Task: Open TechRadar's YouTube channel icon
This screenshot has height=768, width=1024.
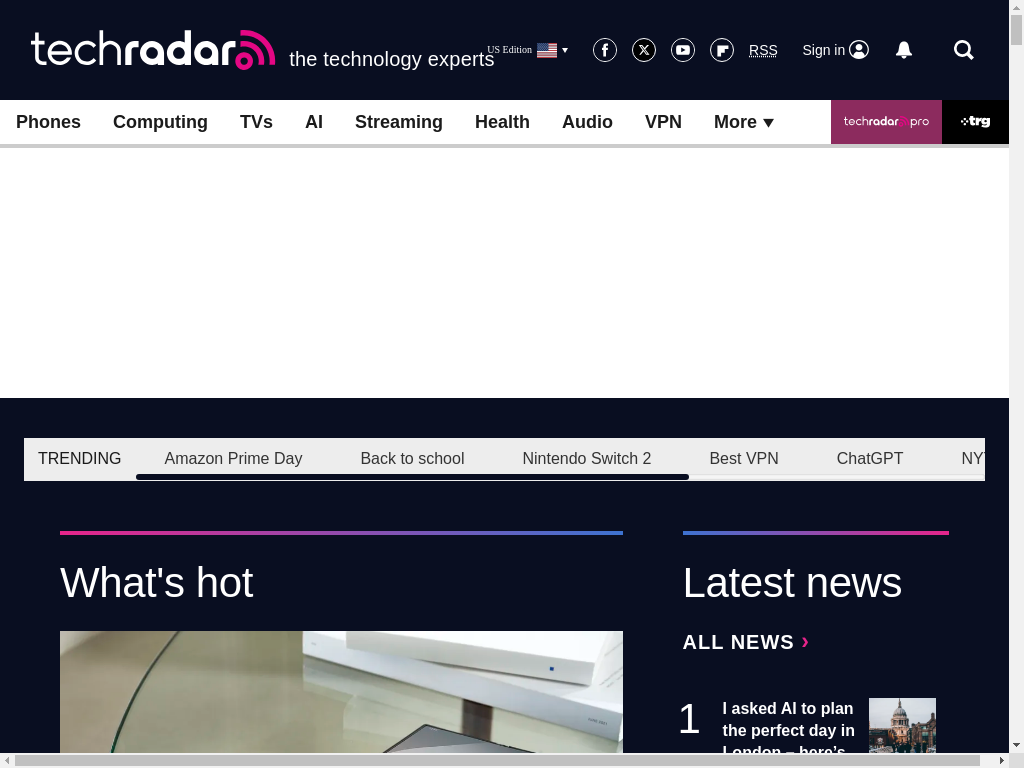Action: pyautogui.click(x=683, y=50)
